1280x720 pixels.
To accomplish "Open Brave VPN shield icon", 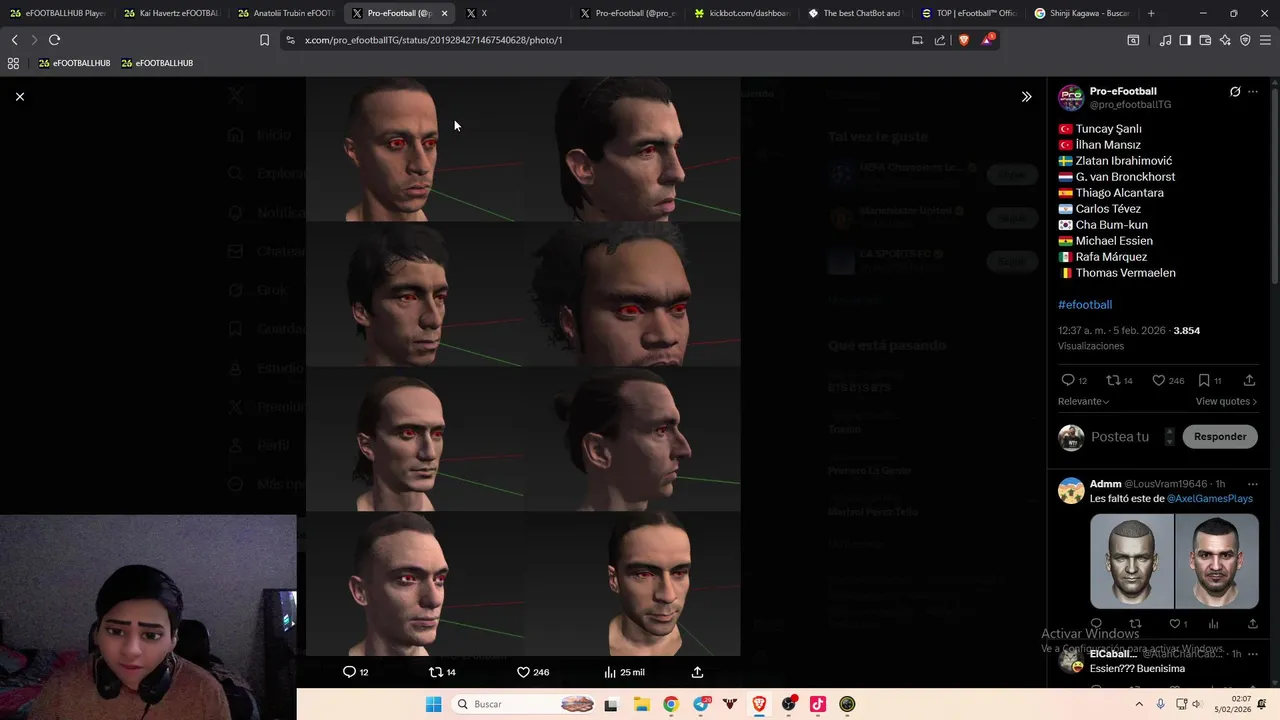I will 1245,40.
